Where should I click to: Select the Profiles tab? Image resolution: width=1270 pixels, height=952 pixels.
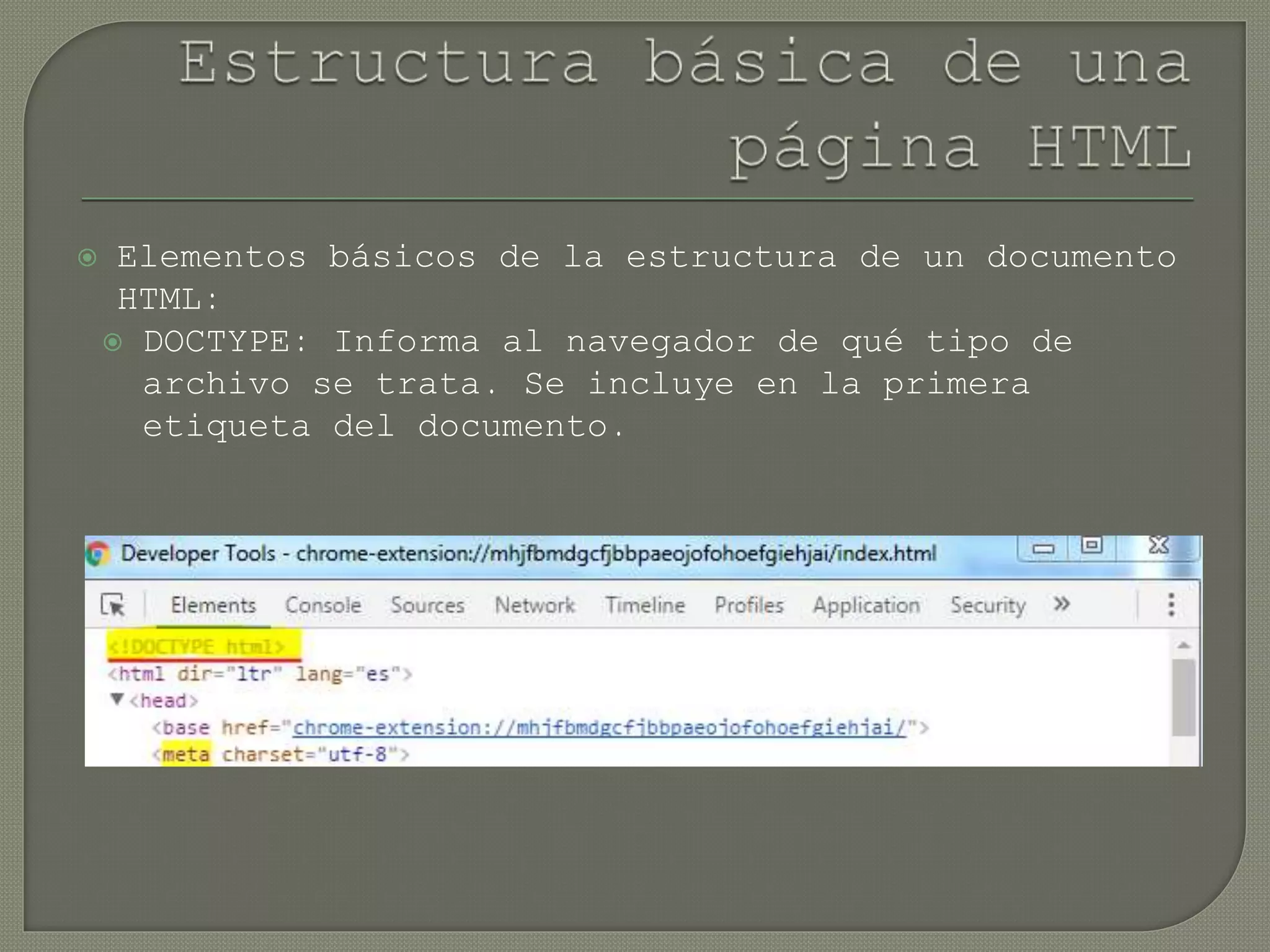[749, 605]
